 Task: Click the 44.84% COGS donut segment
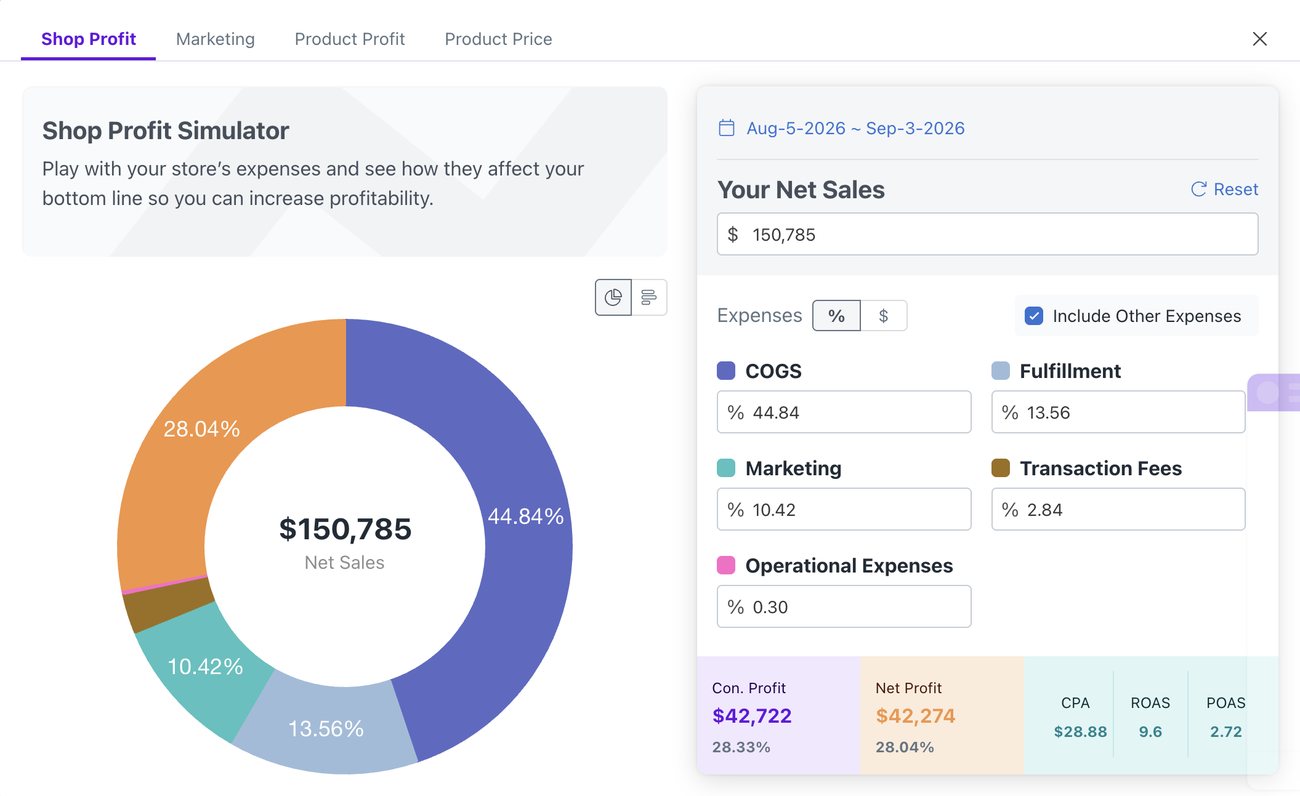(525, 517)
